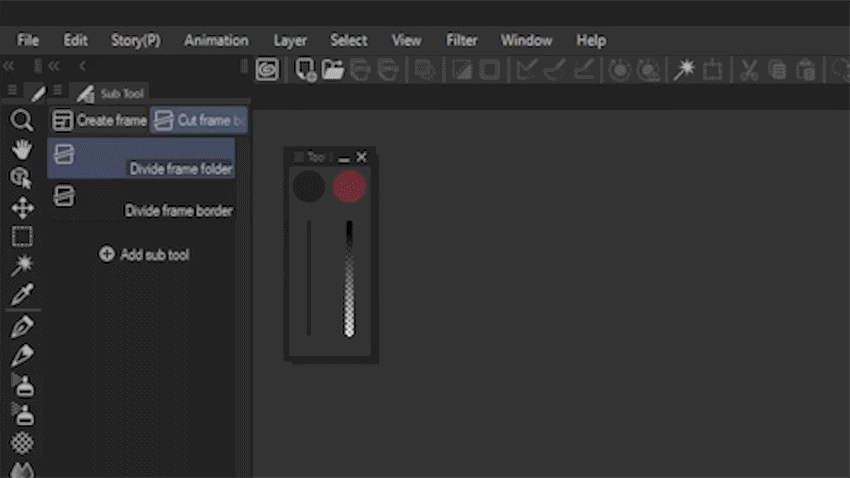This screenshot has width=850, height=478.
Task: Click the Paste clipboard icon
Action: [x=806, y=70]
